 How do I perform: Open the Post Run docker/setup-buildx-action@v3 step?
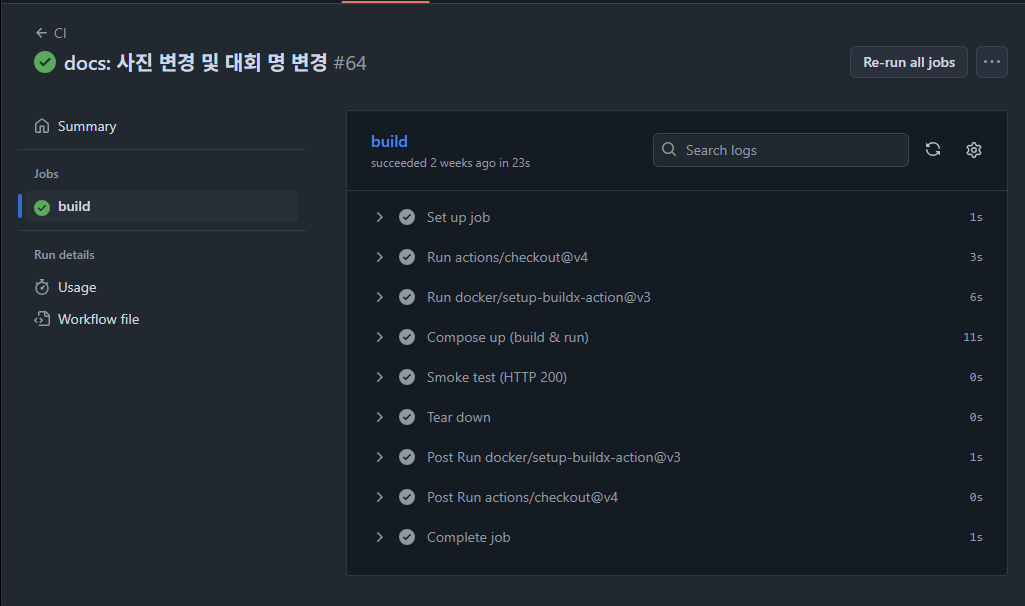[553, 457]
